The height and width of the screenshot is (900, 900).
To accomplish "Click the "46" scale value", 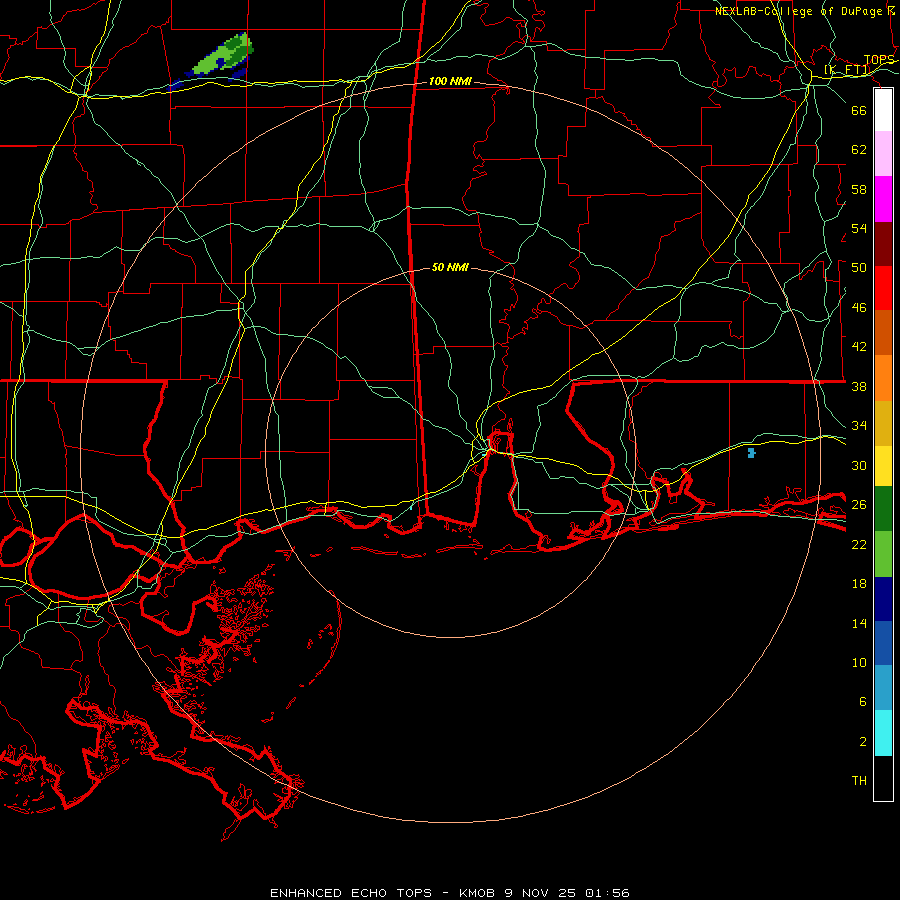I will pyautogui.click(x=859, y=307).
